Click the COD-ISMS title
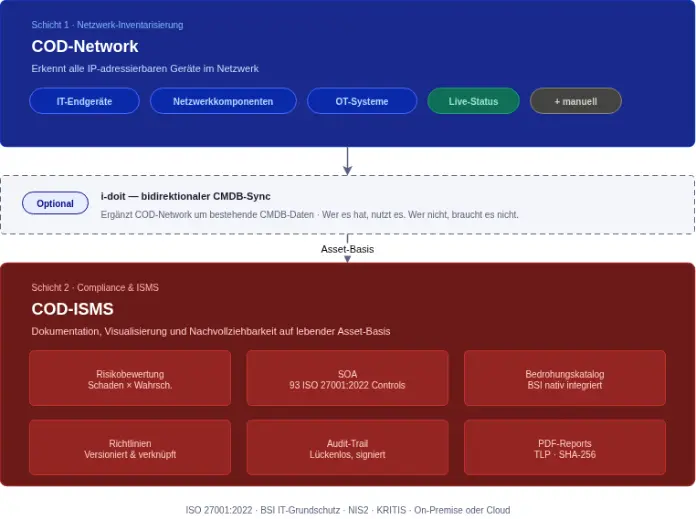 pos(72,309)
